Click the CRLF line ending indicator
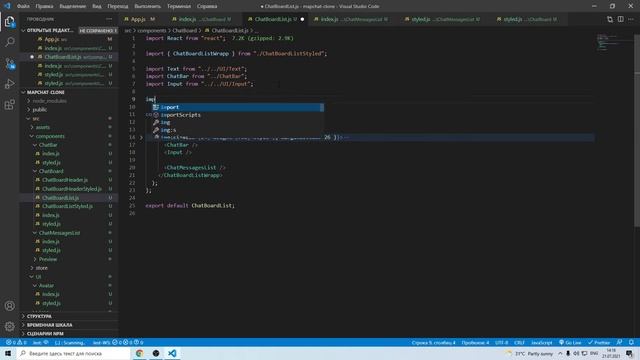The image size is (640, 360). 519,342
